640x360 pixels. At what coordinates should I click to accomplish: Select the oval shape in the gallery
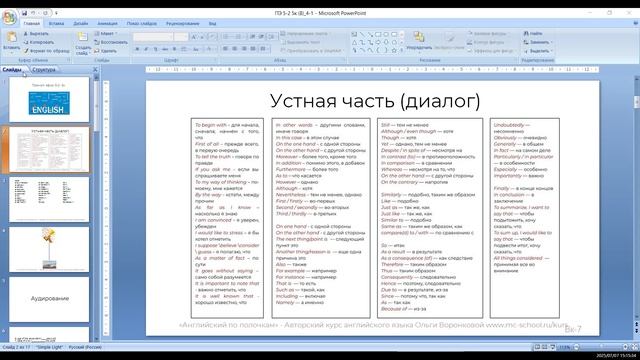tap(386, 34)
